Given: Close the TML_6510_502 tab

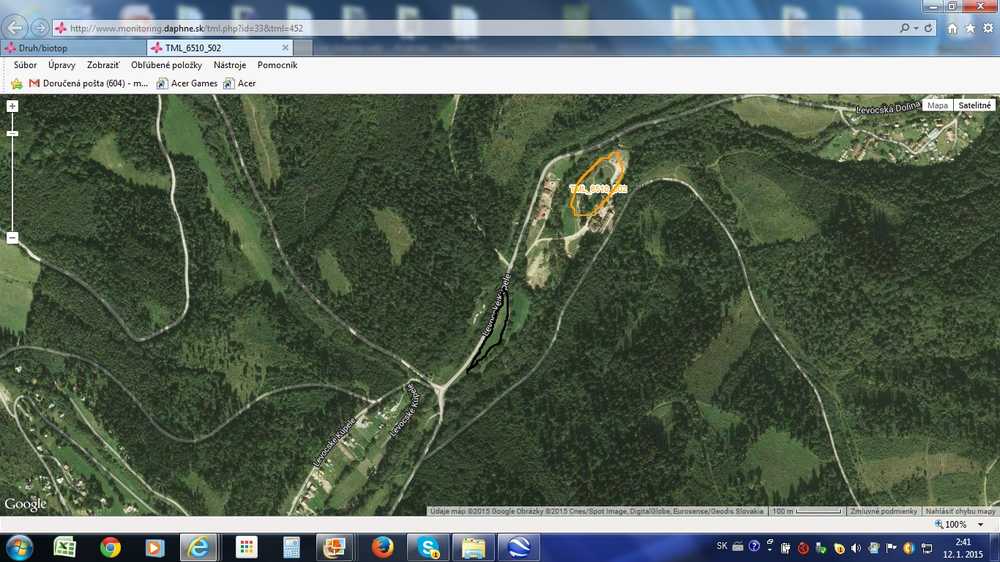Looking at the screenshot, I should 285,47.
